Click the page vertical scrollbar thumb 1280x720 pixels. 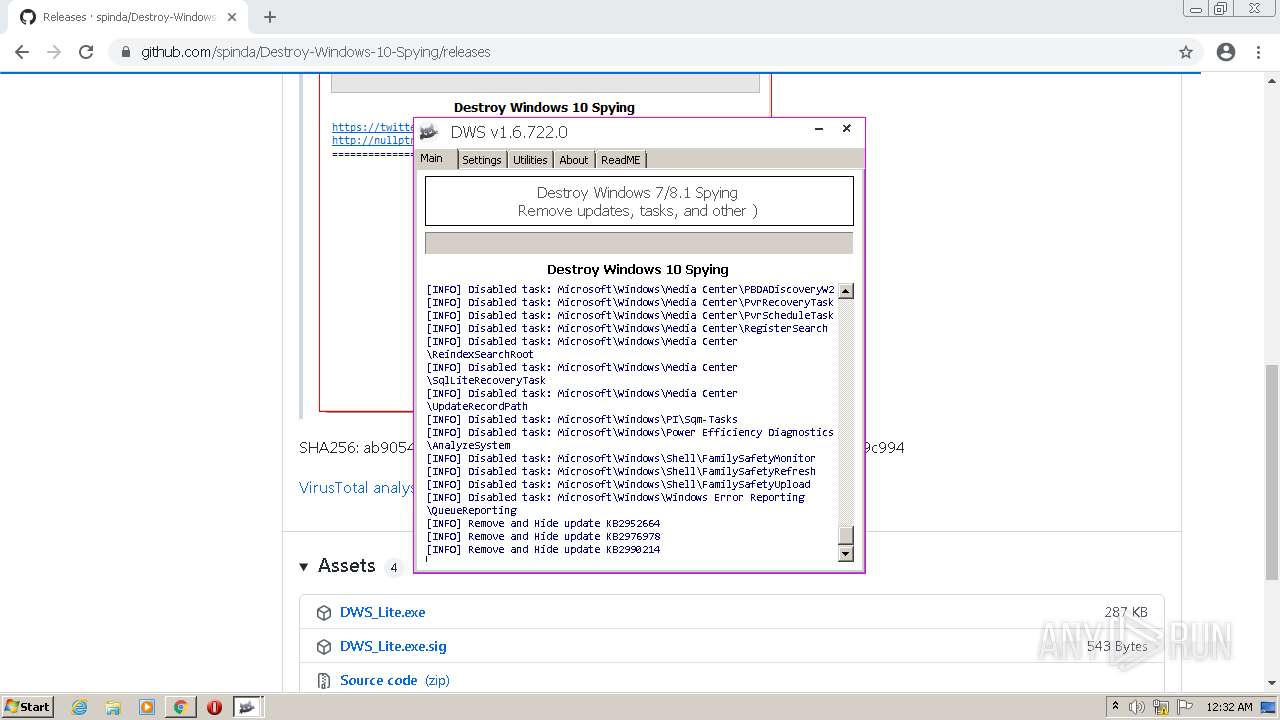[1271, 472]
